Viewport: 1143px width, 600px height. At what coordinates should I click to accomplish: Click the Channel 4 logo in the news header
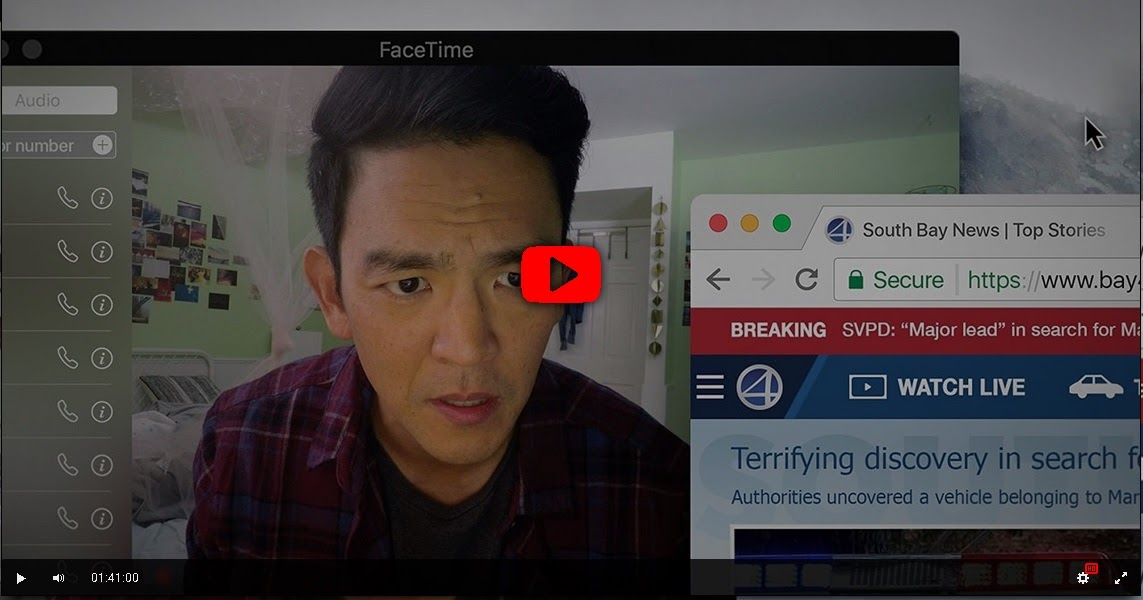pyautogui.click(x=759, y=387)
